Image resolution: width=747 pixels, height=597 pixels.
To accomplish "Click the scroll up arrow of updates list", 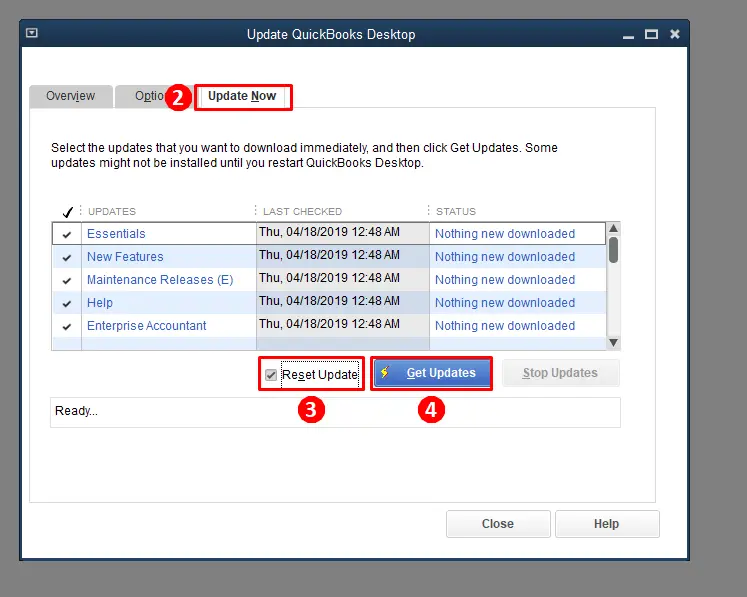I will 614,228.
